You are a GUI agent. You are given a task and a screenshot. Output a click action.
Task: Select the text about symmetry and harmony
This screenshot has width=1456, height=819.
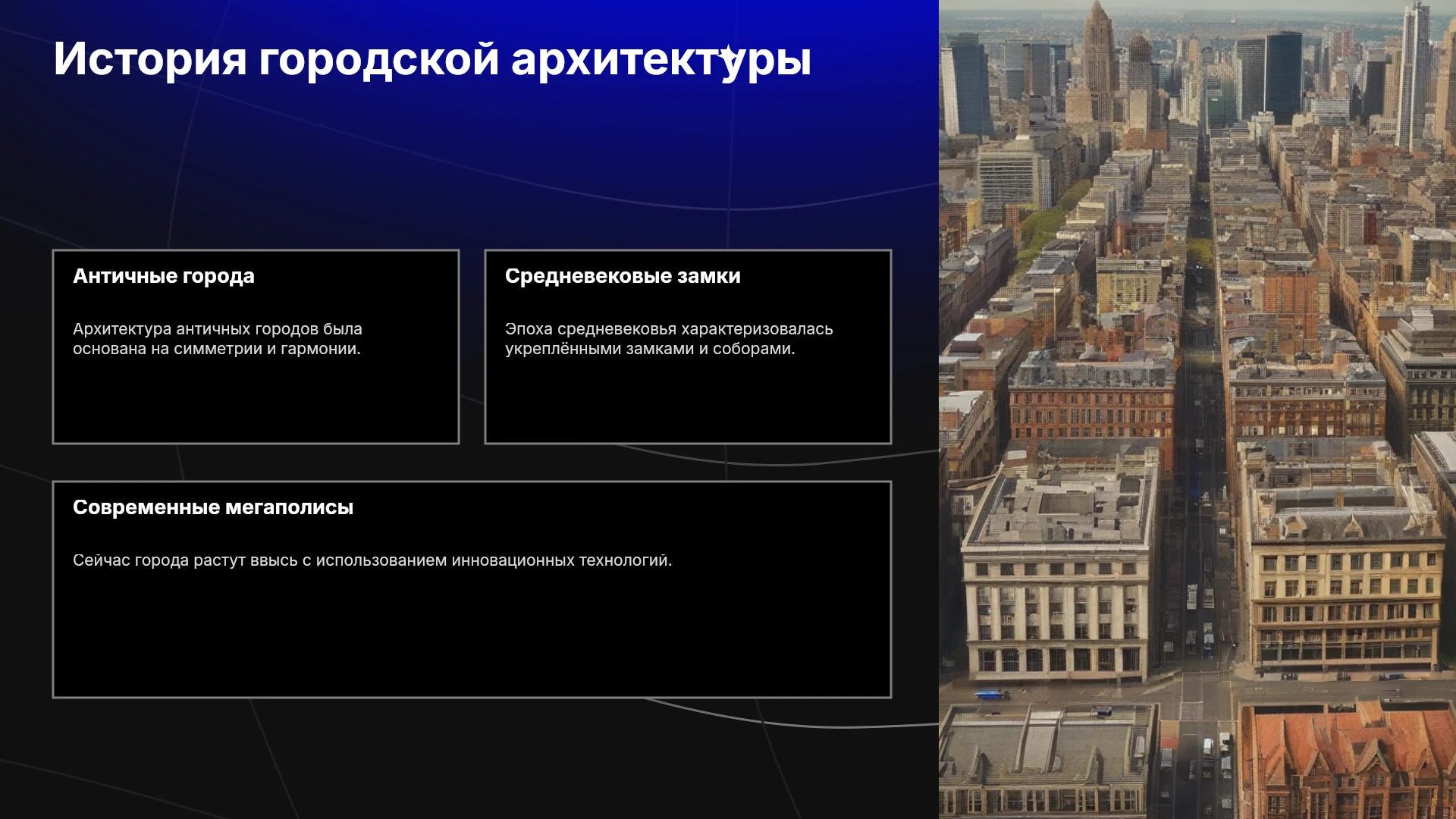(217, 339)
